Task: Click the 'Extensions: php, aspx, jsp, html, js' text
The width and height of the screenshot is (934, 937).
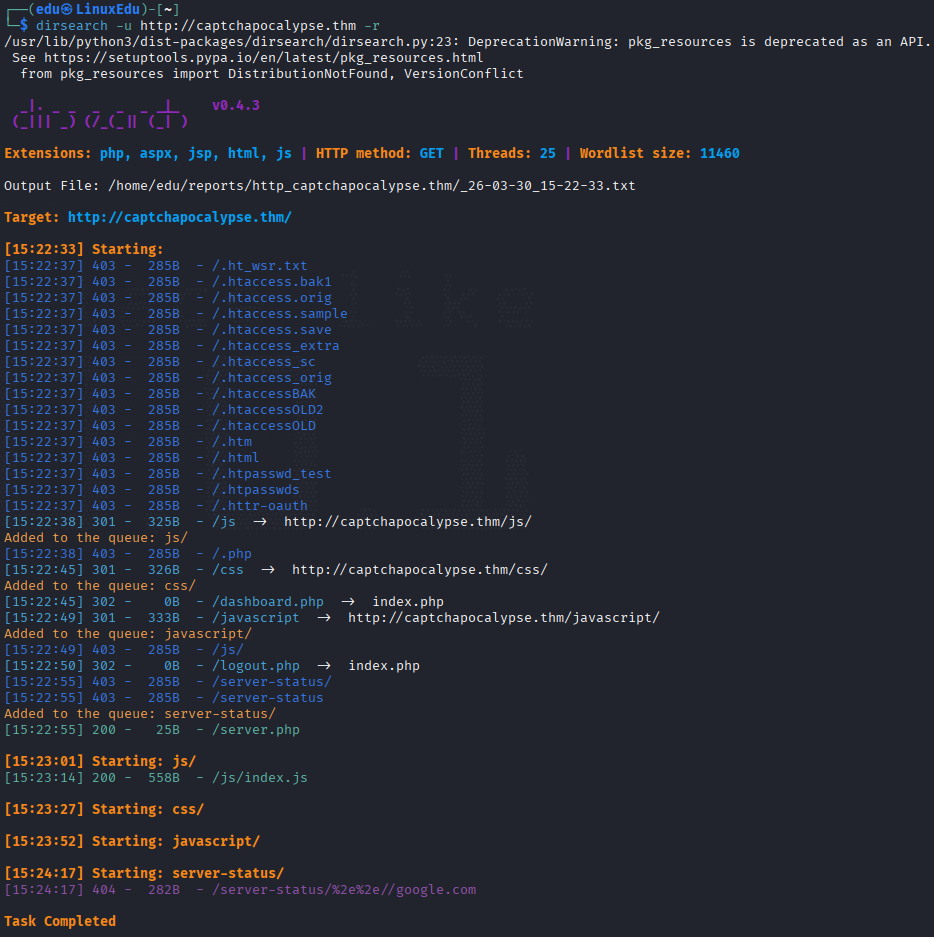Action: [x=148, y=154]
